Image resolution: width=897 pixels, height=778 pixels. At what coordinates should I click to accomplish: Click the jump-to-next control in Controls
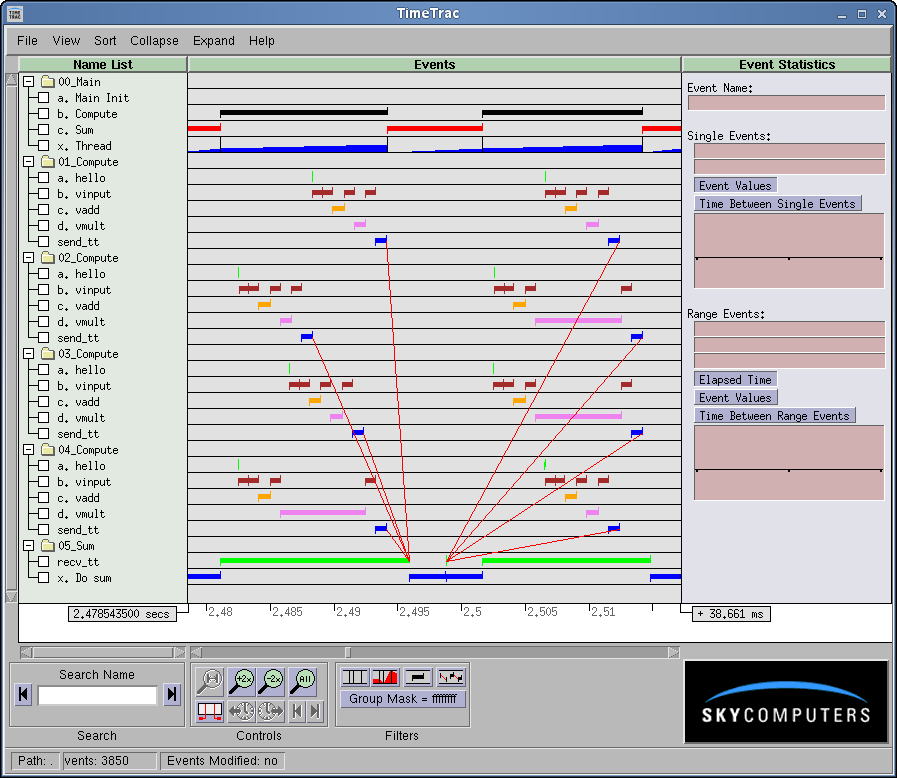click(x=315, y=711)
